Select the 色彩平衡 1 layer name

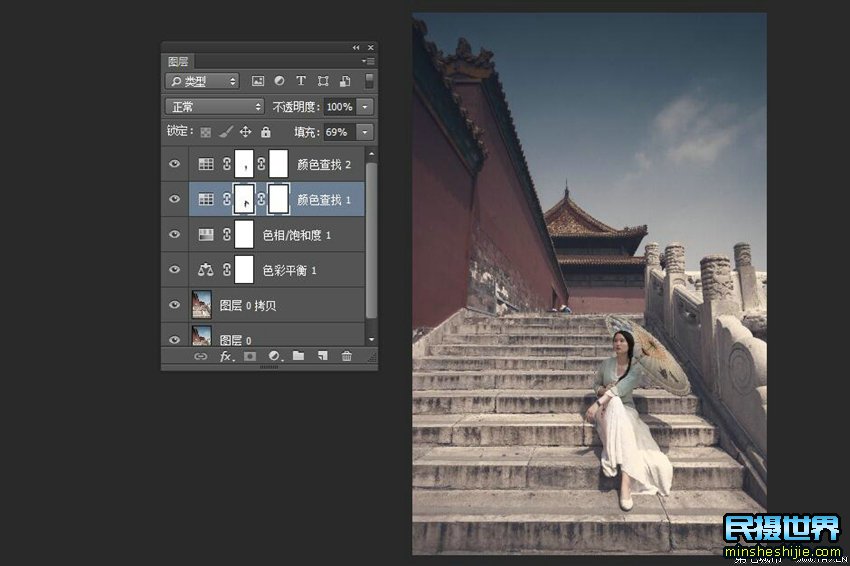coord(289,270)
